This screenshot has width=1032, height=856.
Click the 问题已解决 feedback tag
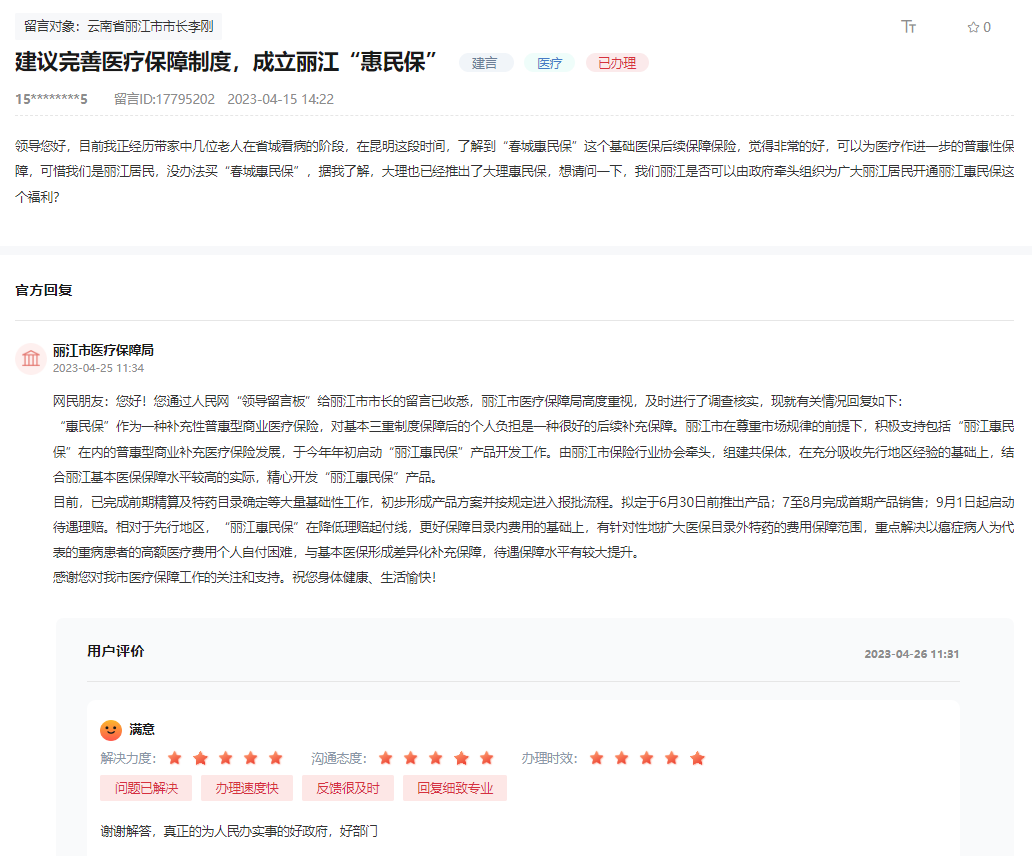pyautogui.click(x=146, y=788)
